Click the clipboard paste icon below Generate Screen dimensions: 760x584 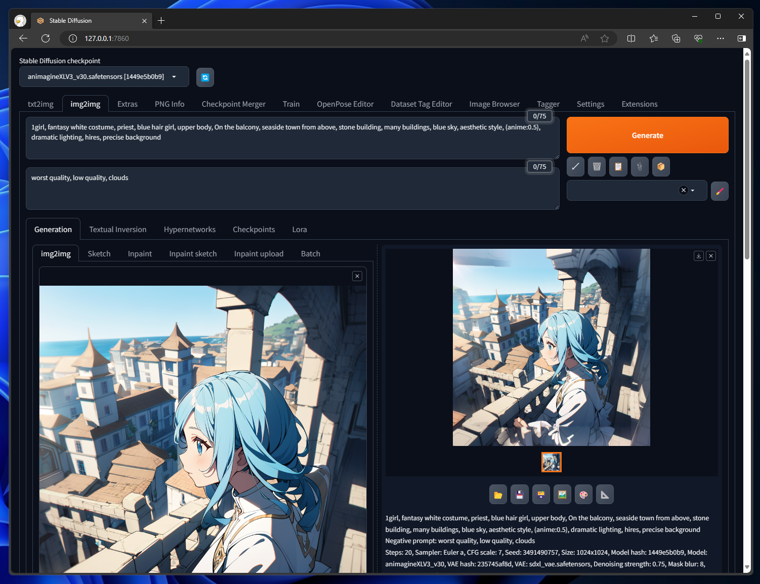(618, 167)
